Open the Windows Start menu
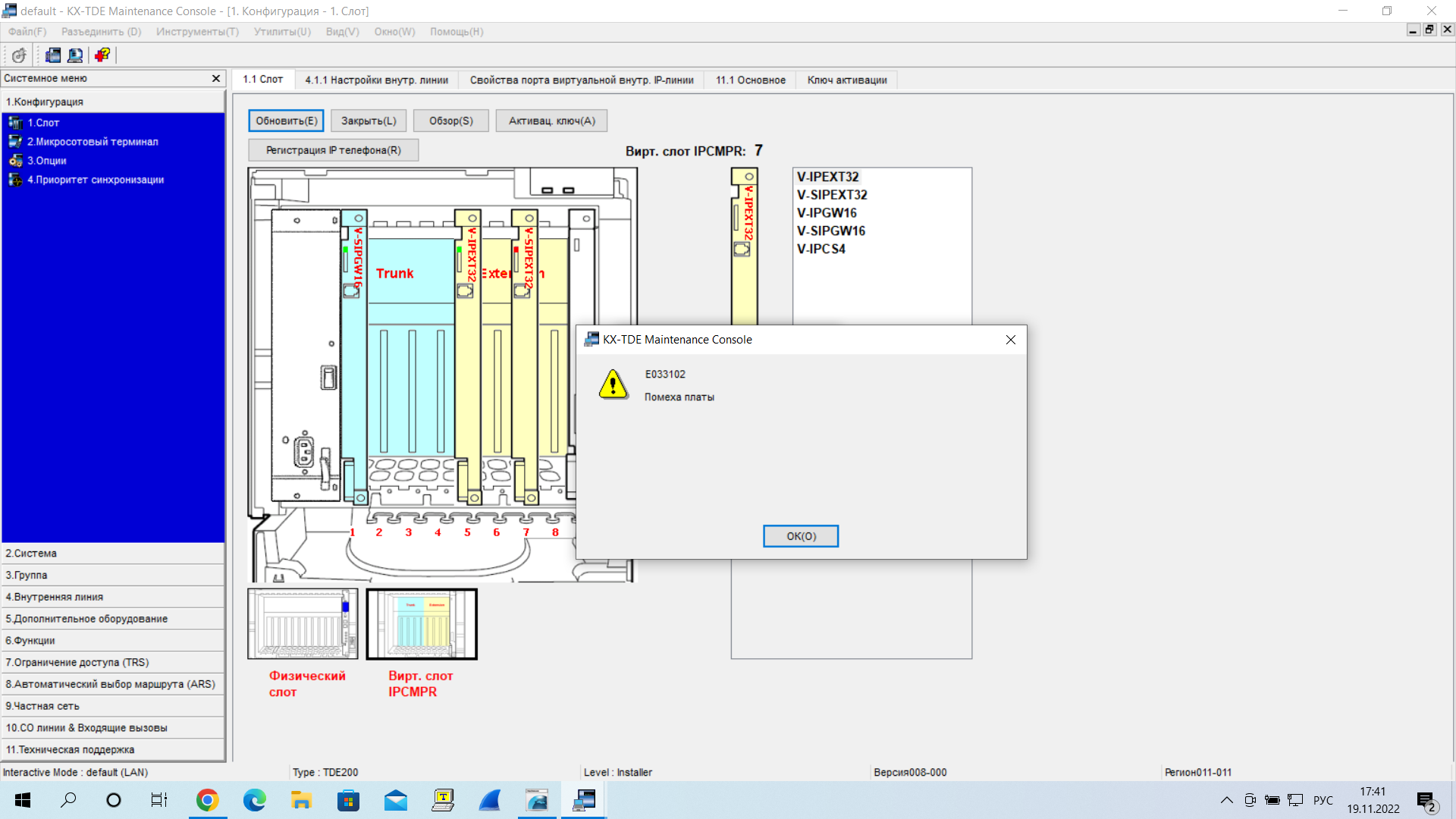Screen dimensions: 1456x819 (x=23, y=800)
